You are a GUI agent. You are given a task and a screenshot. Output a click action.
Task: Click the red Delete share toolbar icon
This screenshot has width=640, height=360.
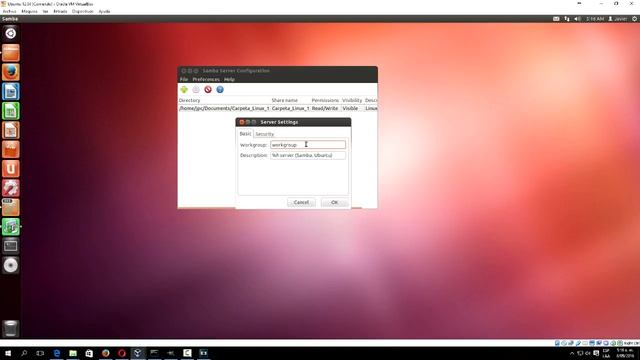208,89
